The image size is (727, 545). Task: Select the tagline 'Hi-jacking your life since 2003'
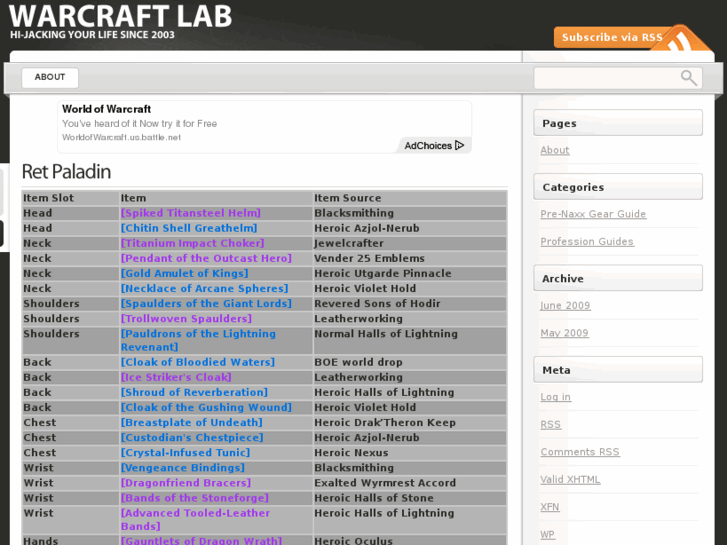(x=92, y=35)
